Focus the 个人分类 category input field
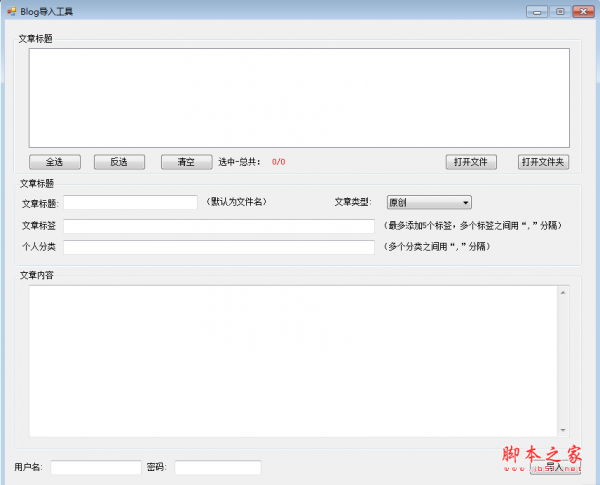 point(219,247)
